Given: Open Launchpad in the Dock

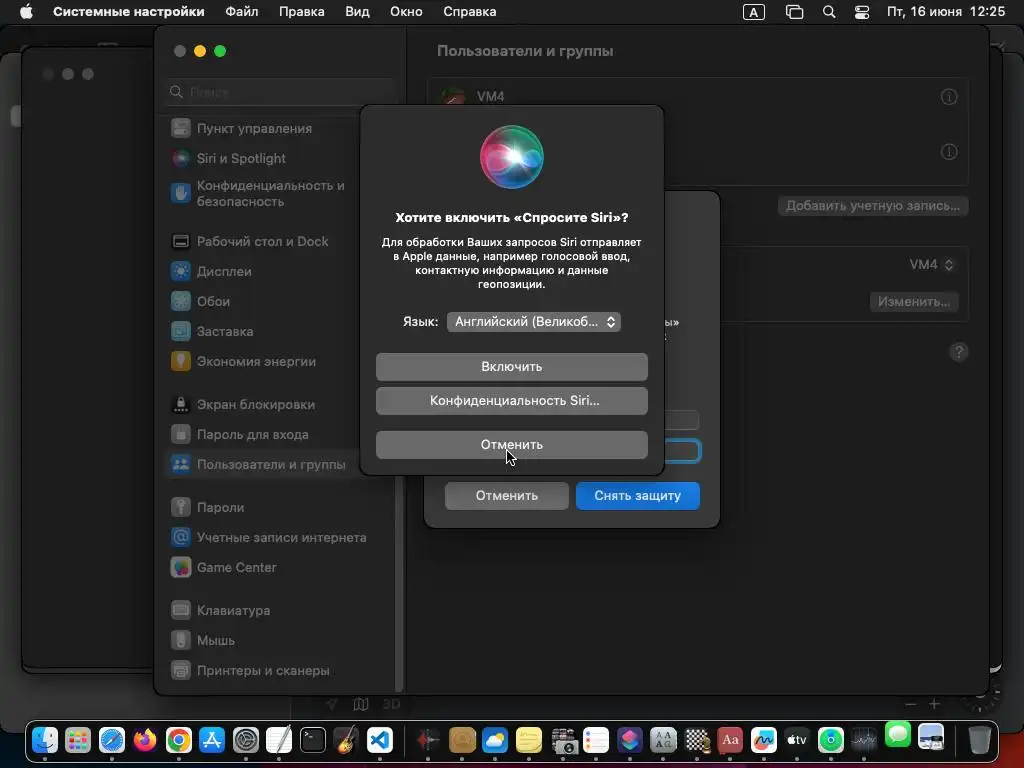Looking at the screenshot, I should click(x=78, y=740).
